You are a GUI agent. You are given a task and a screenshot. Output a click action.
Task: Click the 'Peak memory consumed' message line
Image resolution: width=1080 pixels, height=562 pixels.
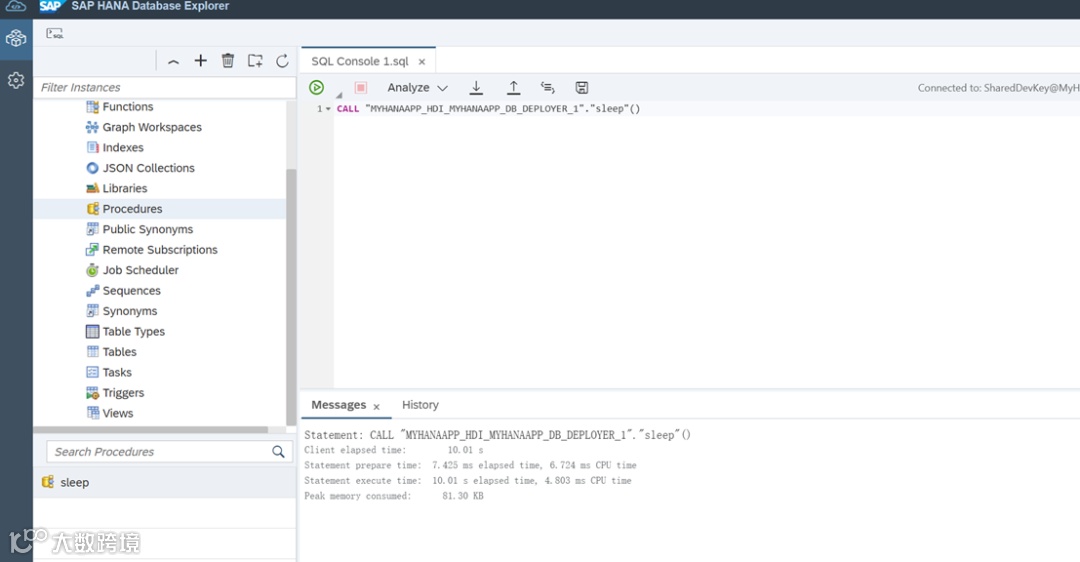tap(394, 496)
